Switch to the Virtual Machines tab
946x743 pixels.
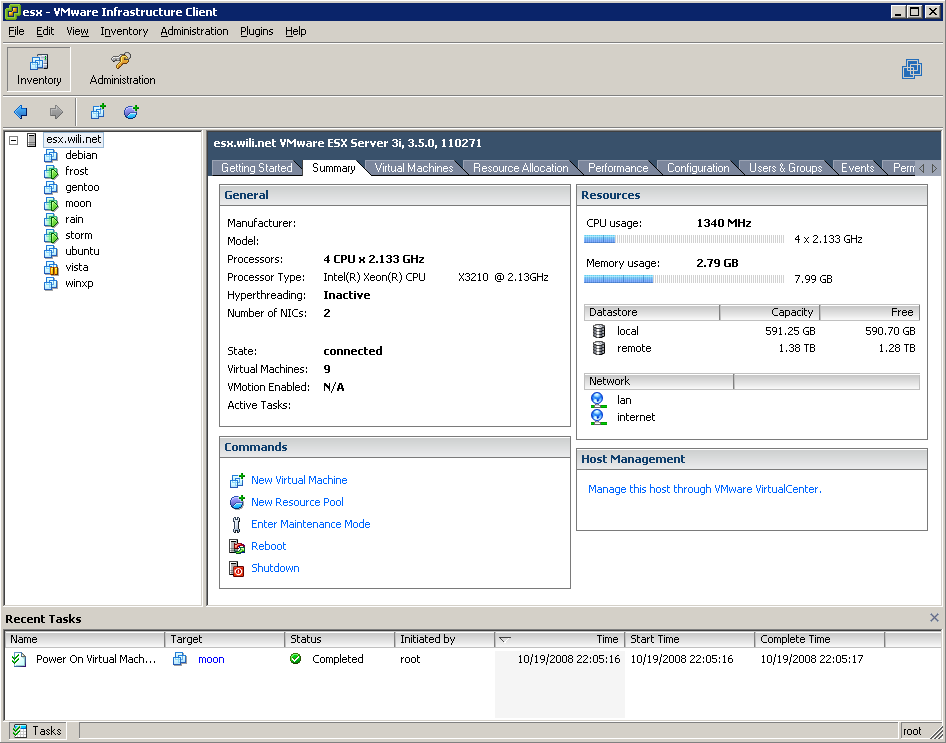click(x=414, y=168)
